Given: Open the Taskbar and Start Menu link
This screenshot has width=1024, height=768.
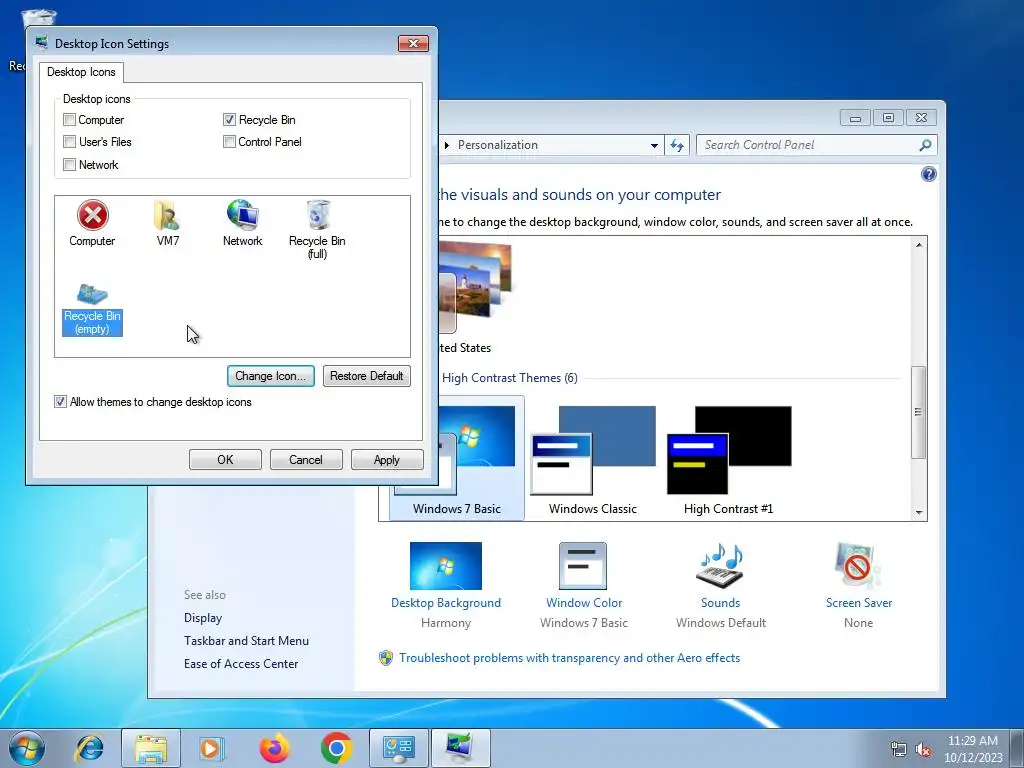Looking at the screenshot, I should 246,641.
